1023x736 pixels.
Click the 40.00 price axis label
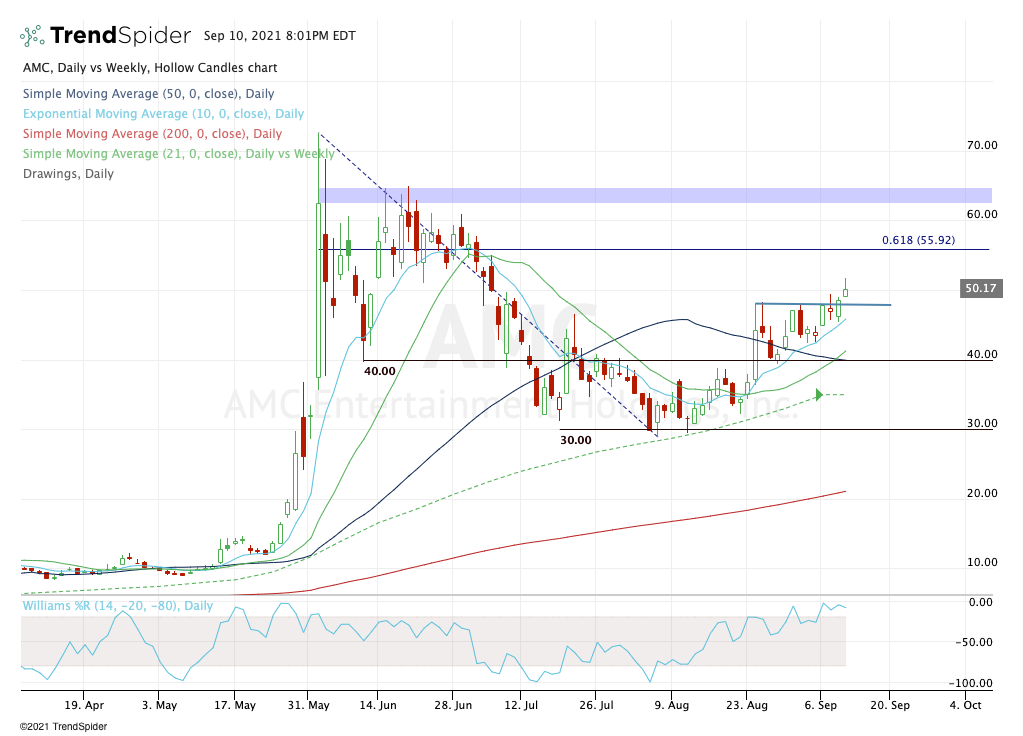[982, 354]
